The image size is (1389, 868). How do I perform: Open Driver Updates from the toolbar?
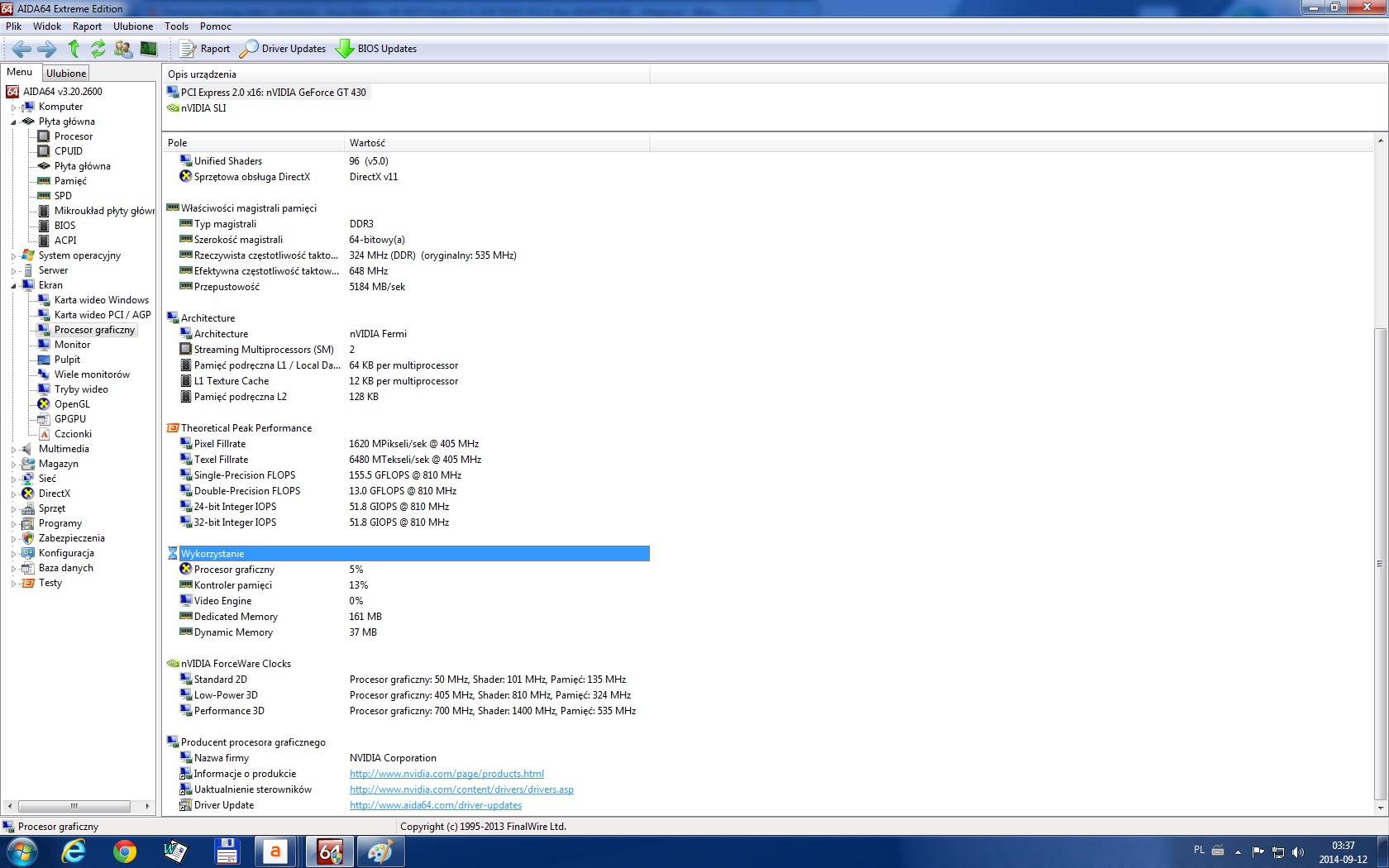(x=283, y=49)
